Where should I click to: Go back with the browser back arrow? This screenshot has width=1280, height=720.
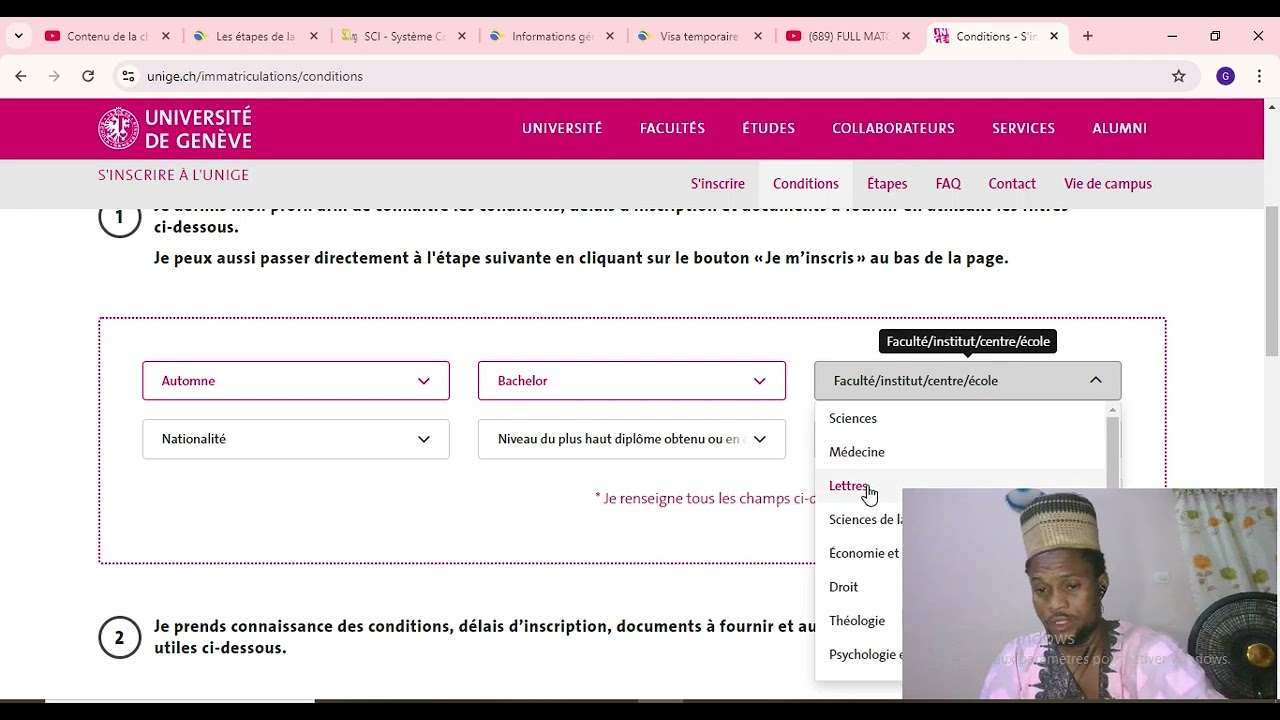pos(21,76)
